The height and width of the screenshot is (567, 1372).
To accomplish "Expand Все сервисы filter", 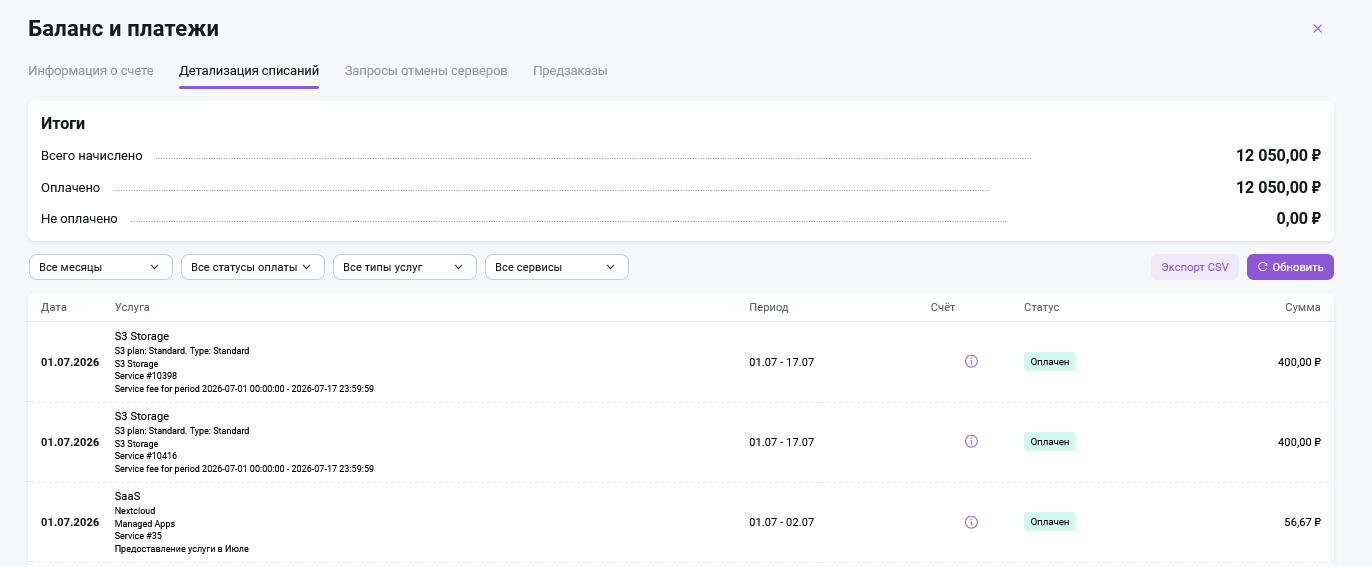I will pos(556,267).
